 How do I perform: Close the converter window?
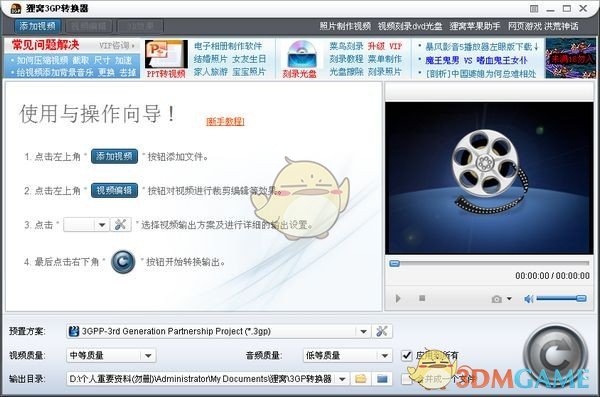[x=584, y=8]
